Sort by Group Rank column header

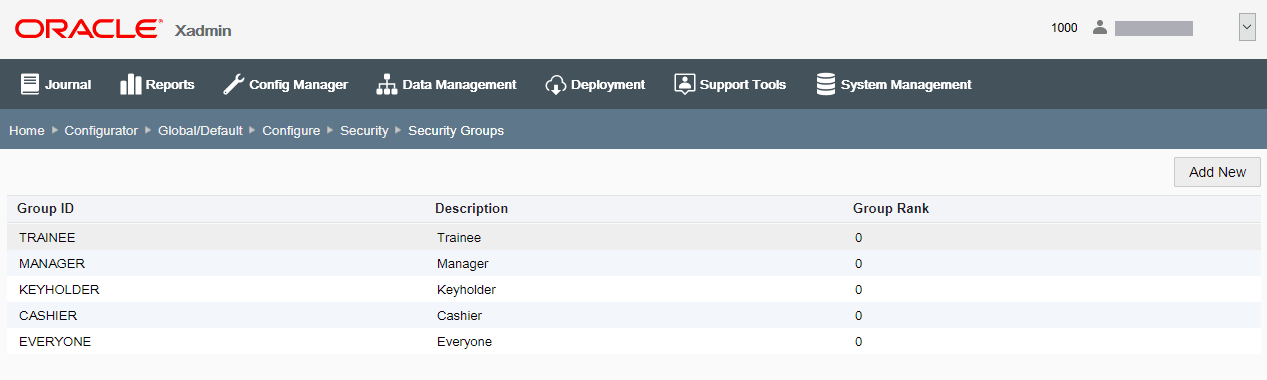891,208
